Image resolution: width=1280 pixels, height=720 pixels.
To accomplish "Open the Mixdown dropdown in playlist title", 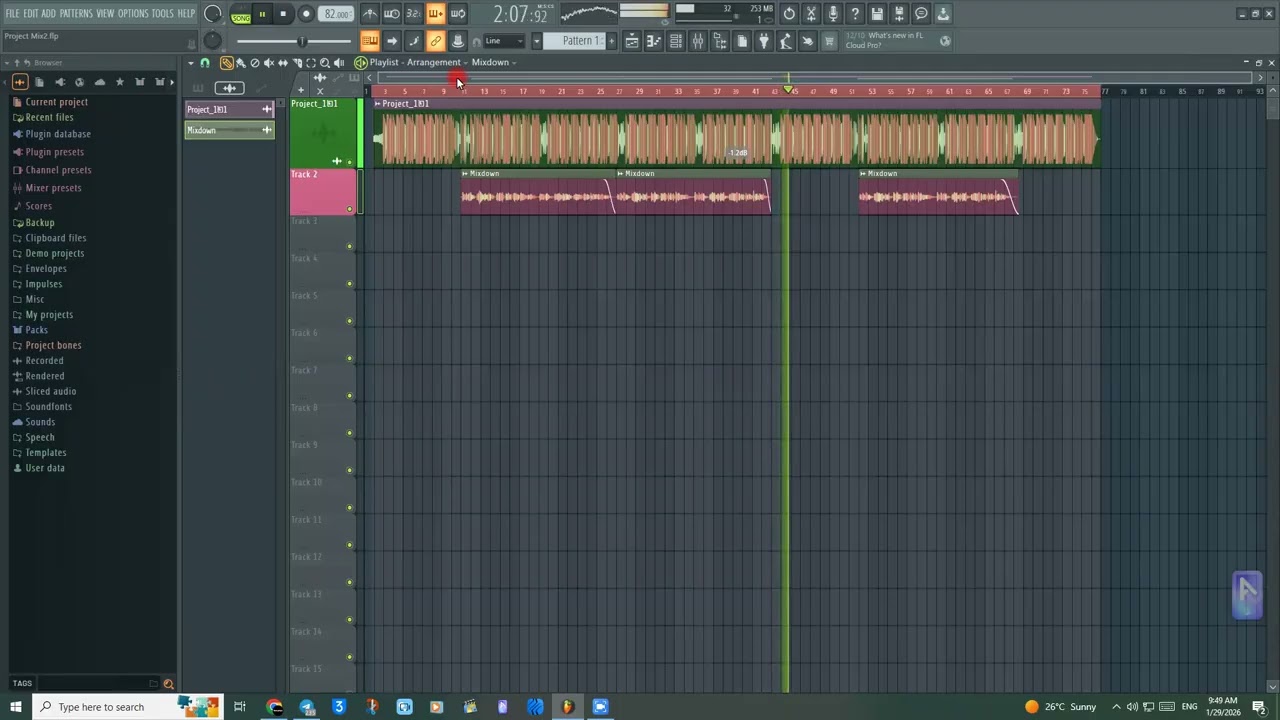I will 493,62.
